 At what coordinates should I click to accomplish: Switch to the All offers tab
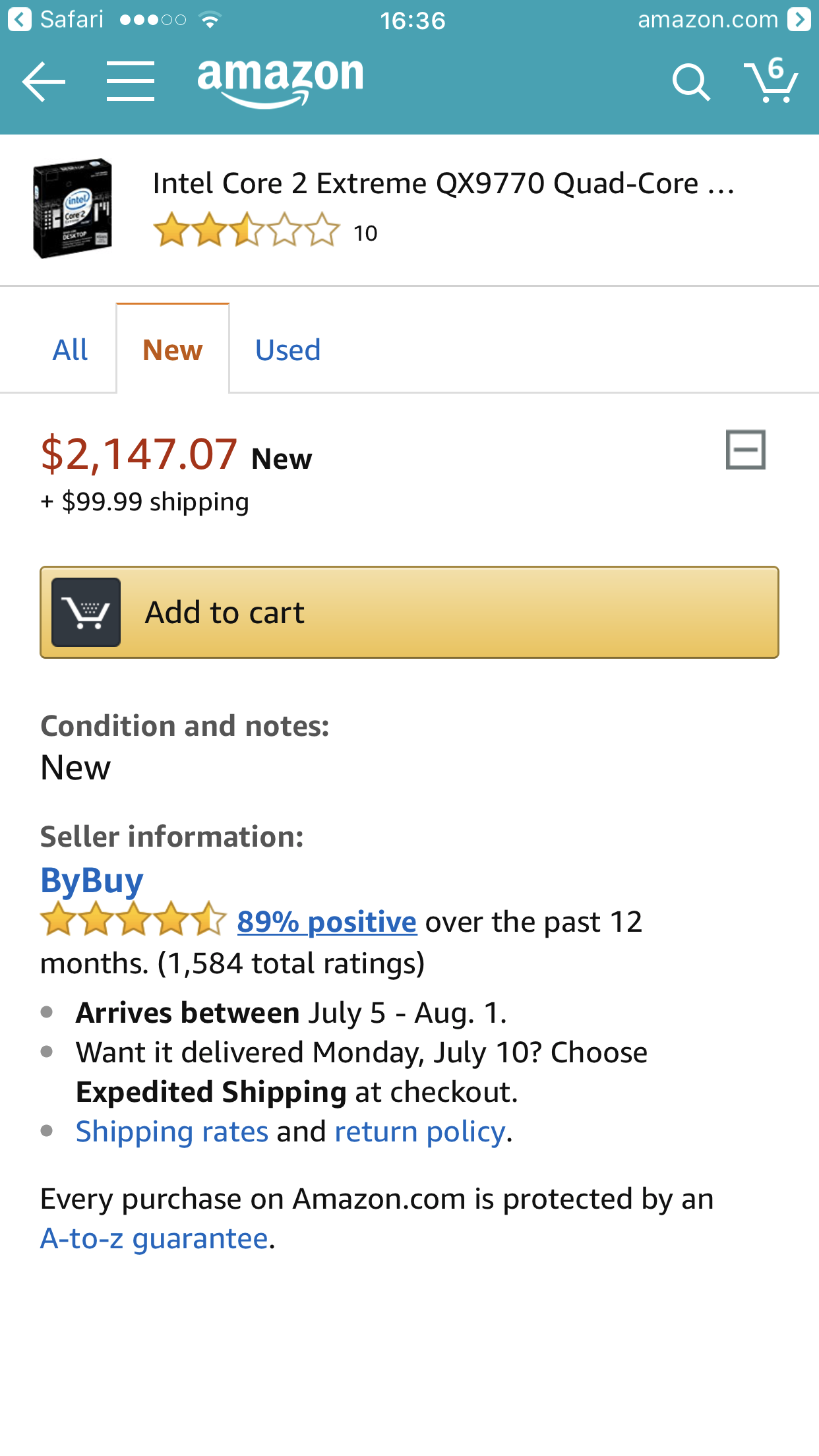[x=70, y=350]
